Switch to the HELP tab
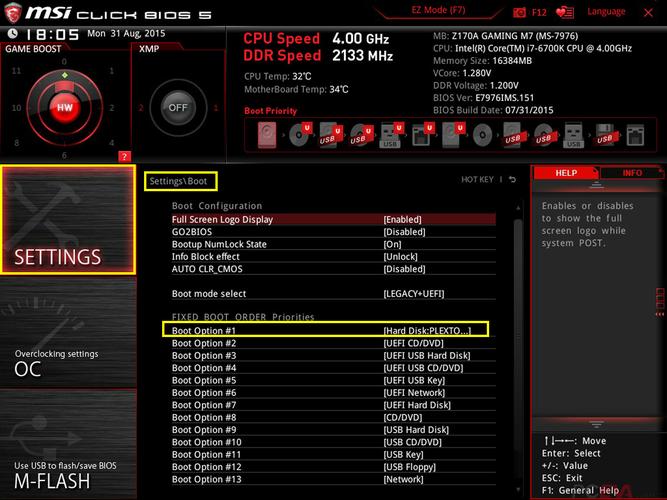 [566, 173]
